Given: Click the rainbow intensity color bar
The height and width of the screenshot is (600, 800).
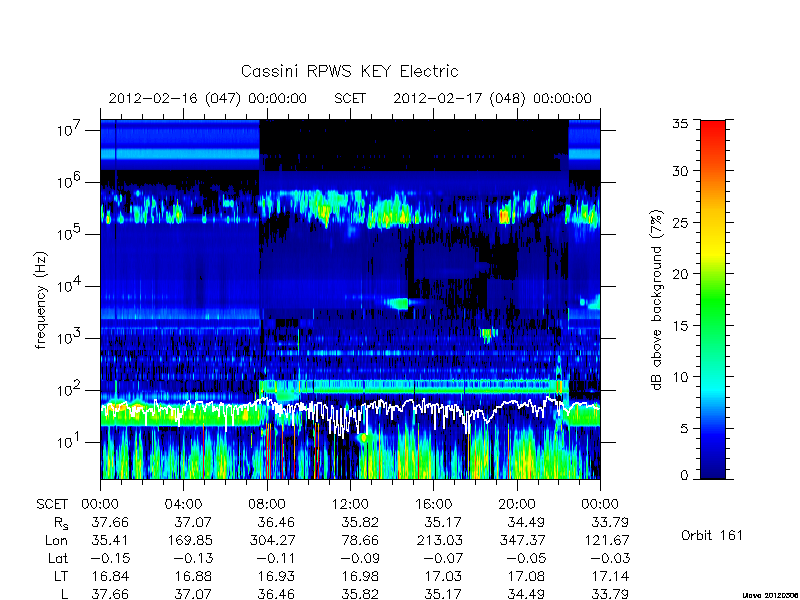Looking at the screenshot, I should 713,299.
